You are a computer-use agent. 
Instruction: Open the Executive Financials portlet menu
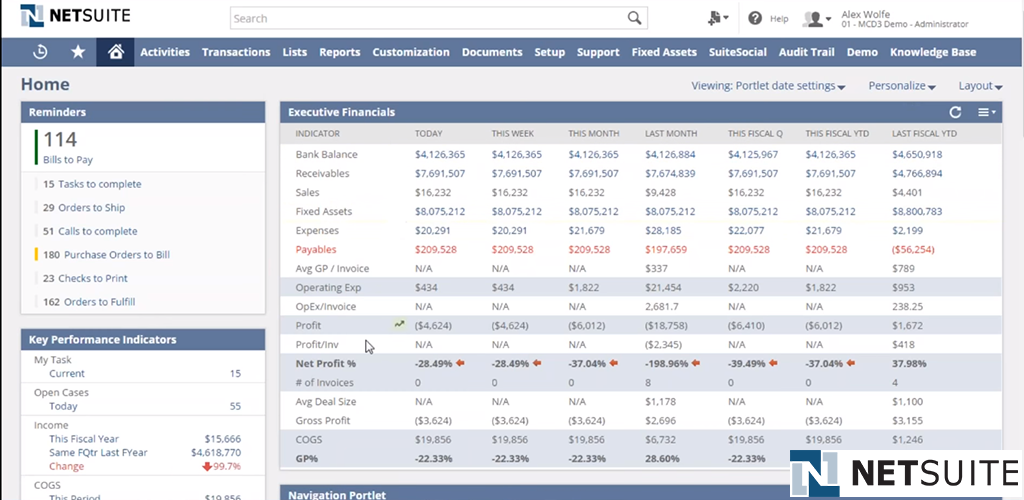tap(985, 113)
